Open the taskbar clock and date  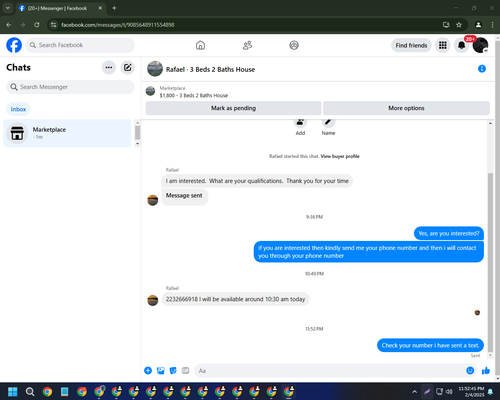click(x=471, y=391)
